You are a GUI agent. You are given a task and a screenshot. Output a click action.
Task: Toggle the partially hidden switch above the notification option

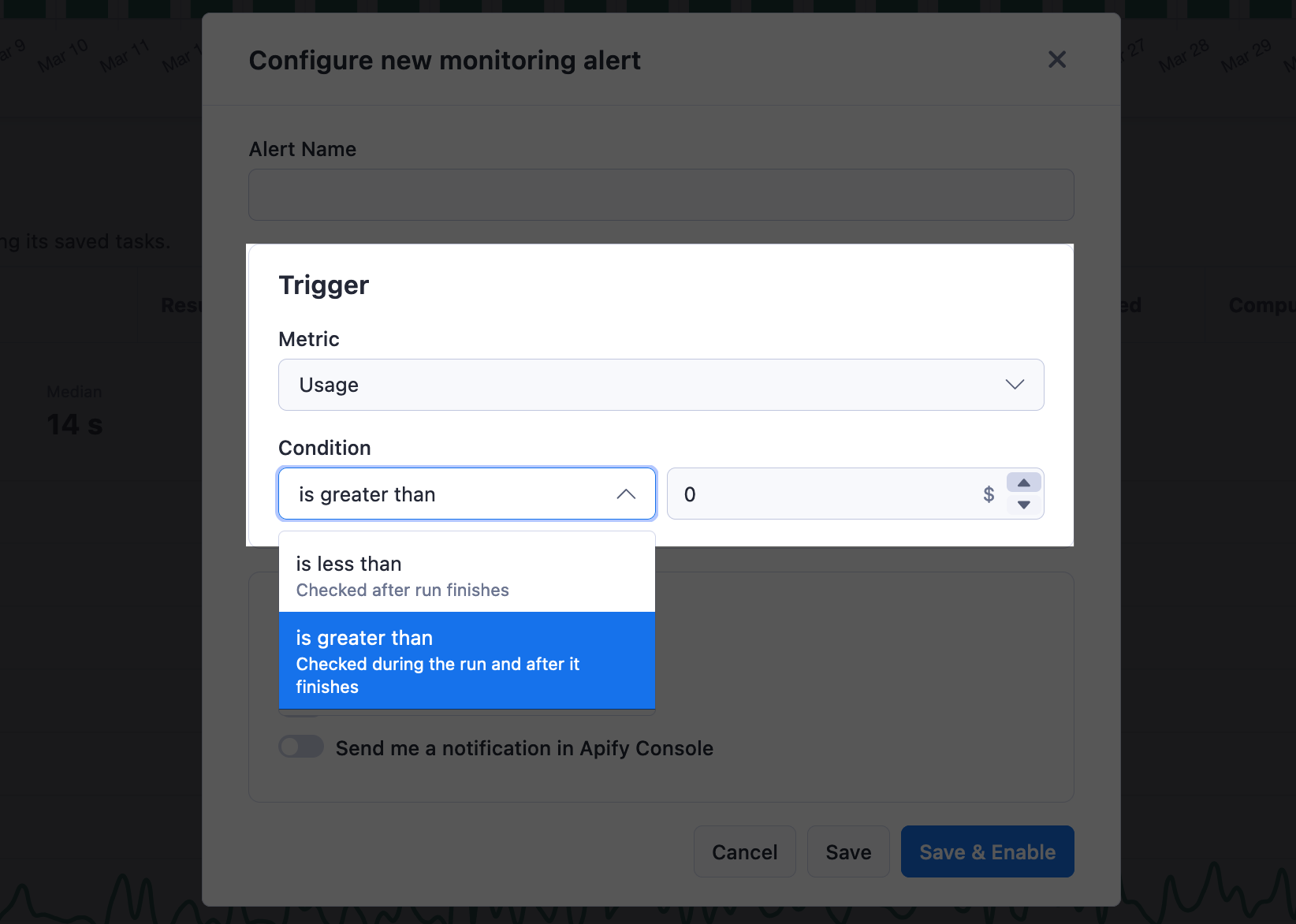point(300,712)
